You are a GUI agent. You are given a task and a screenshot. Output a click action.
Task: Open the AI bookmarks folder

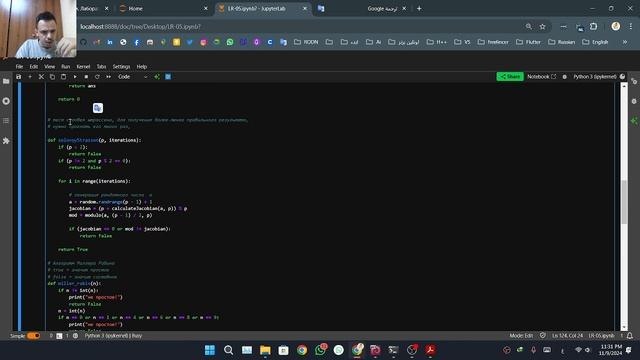pos(373,42)
